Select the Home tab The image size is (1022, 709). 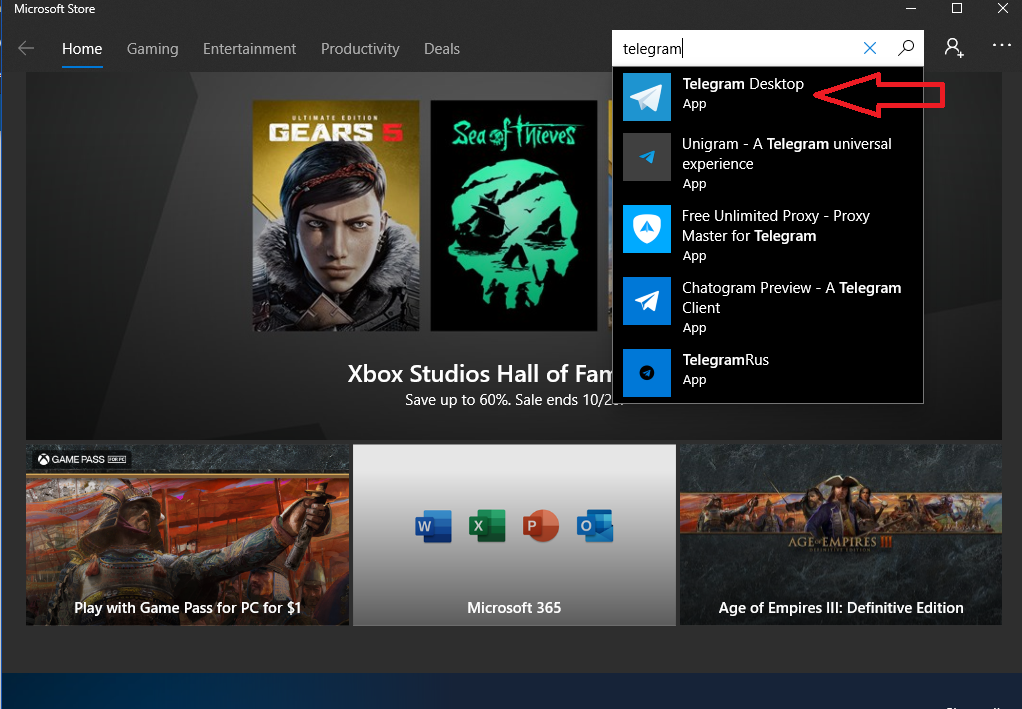(82, 48)
